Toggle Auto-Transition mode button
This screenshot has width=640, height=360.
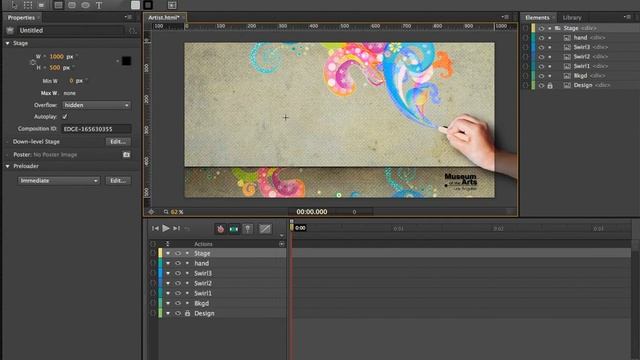click(234, 229)
